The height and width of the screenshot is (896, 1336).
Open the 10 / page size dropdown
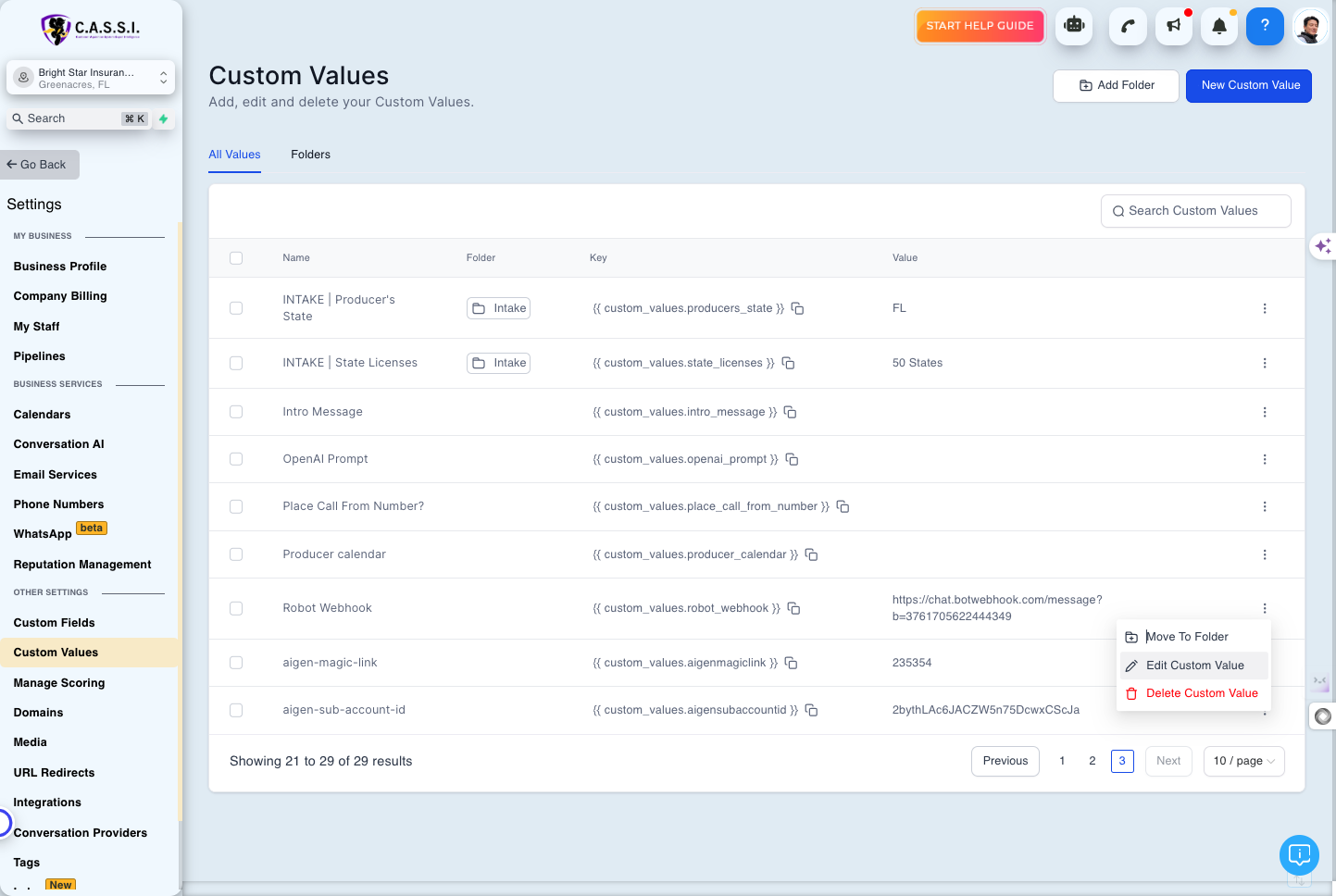coord(1243,761)
